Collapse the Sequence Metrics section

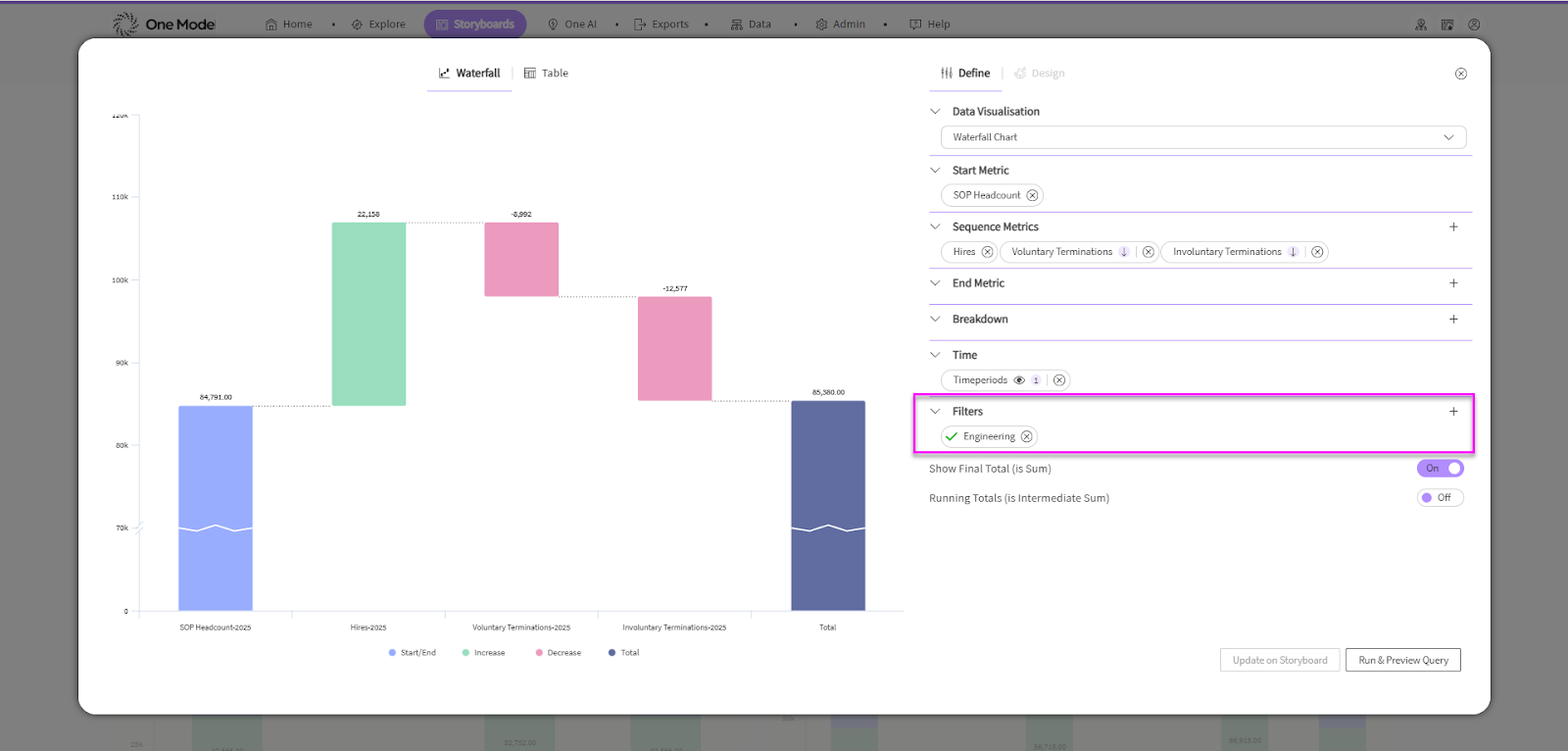click(935, 226)
